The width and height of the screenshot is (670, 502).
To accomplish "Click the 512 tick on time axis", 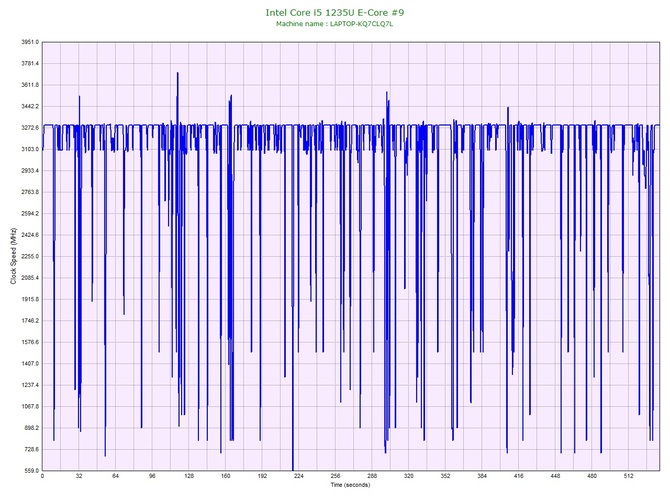I will 629,476.
